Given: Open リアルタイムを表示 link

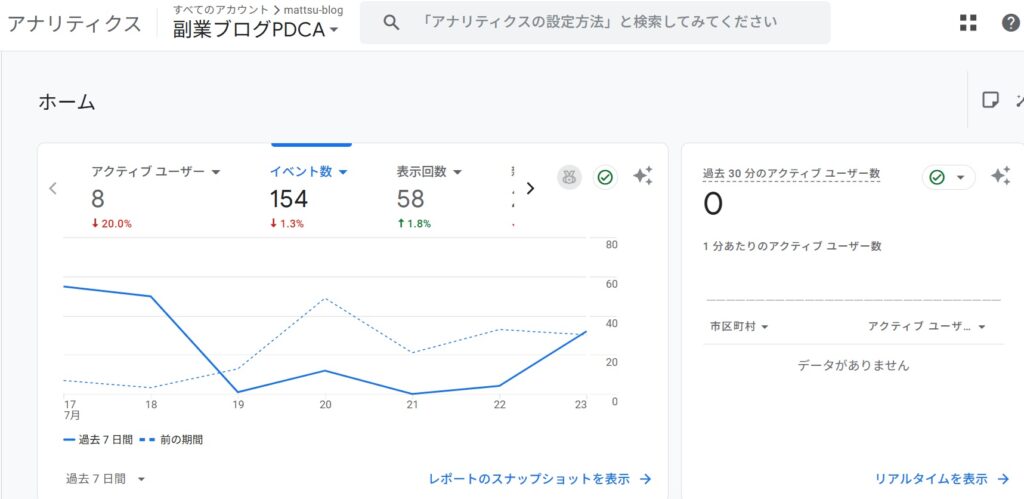Looking at the screenshot, I should [x=941, y=479].
